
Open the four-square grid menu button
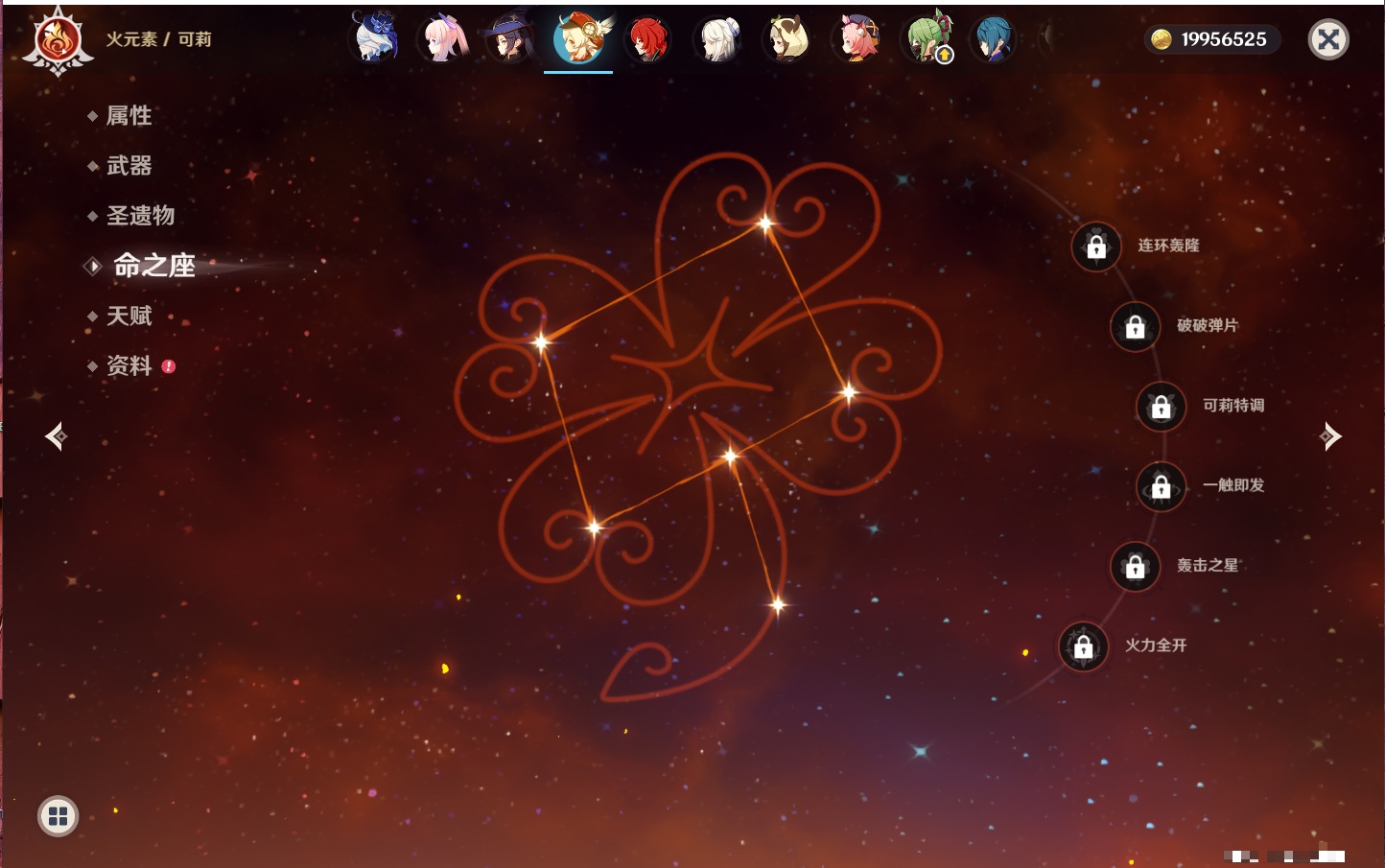point(58,816)
